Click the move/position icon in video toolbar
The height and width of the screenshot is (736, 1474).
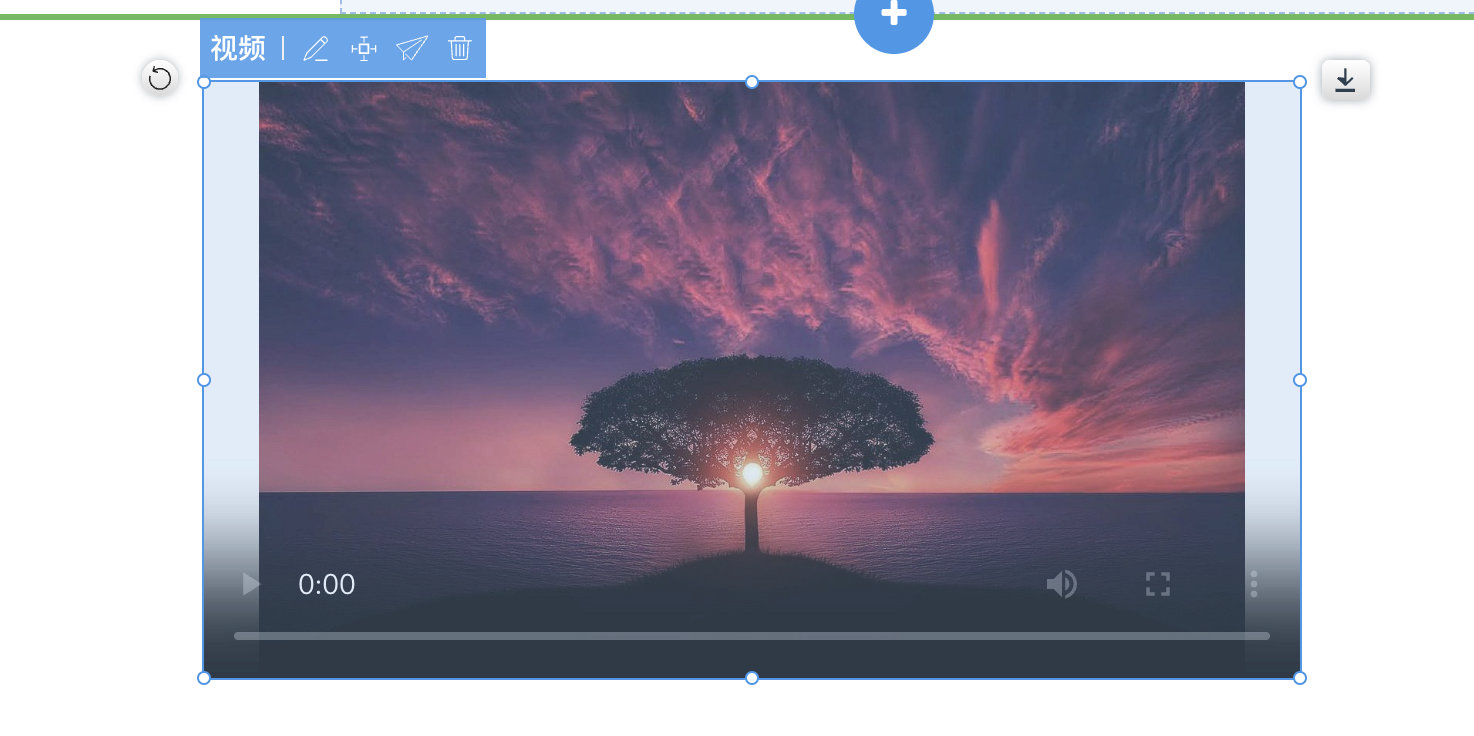(364, 48)
